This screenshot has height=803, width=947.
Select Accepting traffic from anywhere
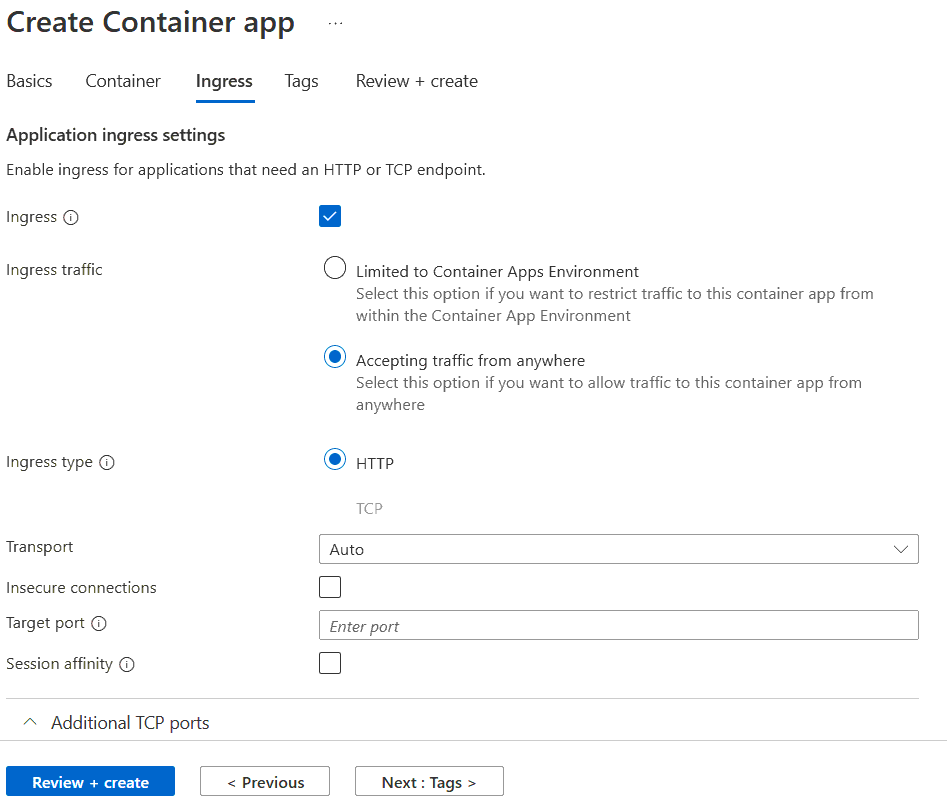point(335,357)
